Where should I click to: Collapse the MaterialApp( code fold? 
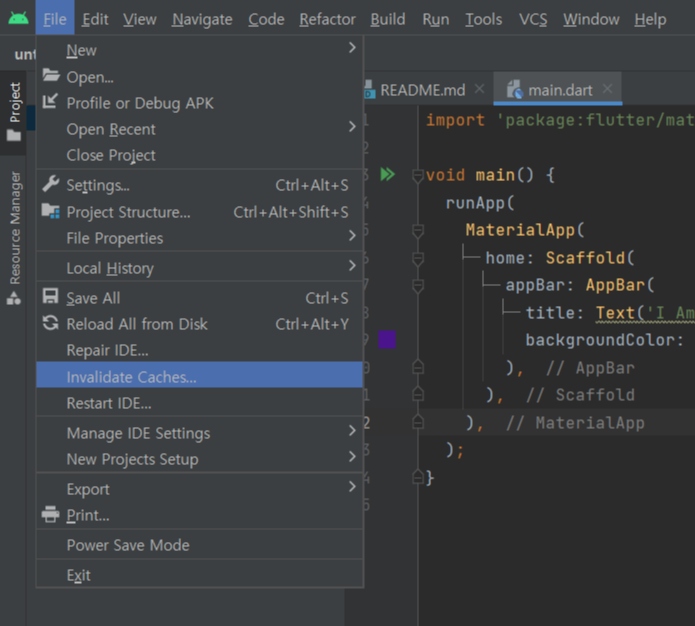coord(418,231)
